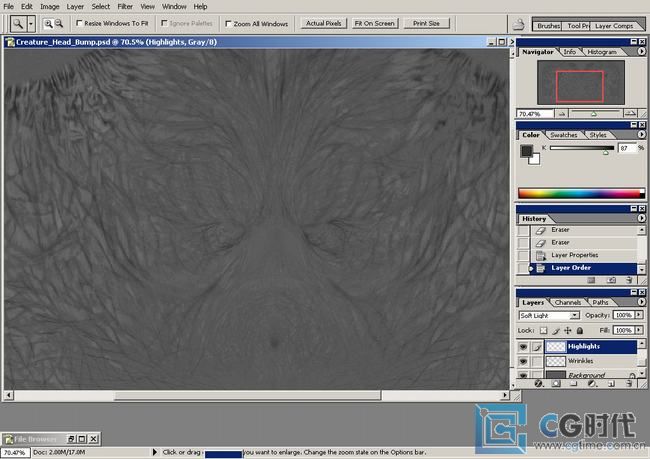Click the foreground color swatch in Color palette

[x=526, y=151]
